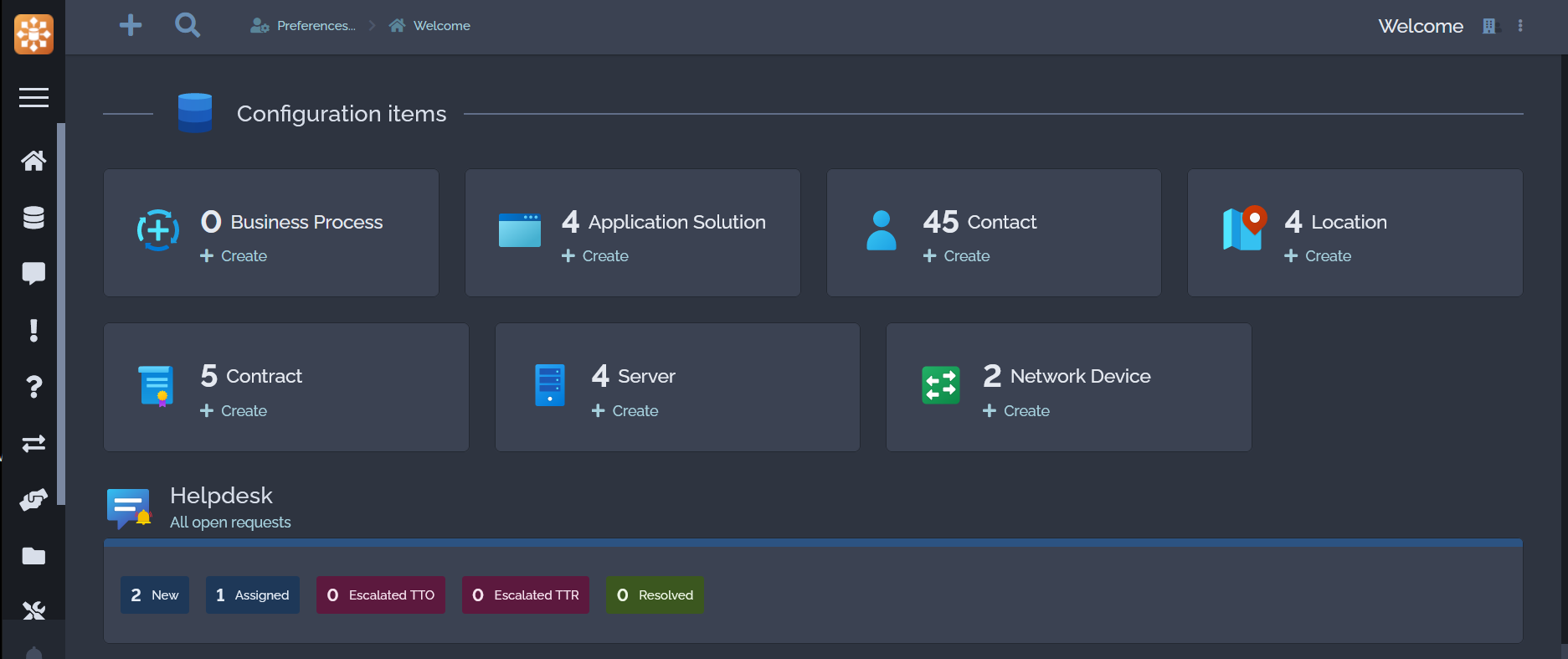Viewport: 1568px width, 659px height.
Task: Open the database configuration sidebar icon
Action: [33, 218]
